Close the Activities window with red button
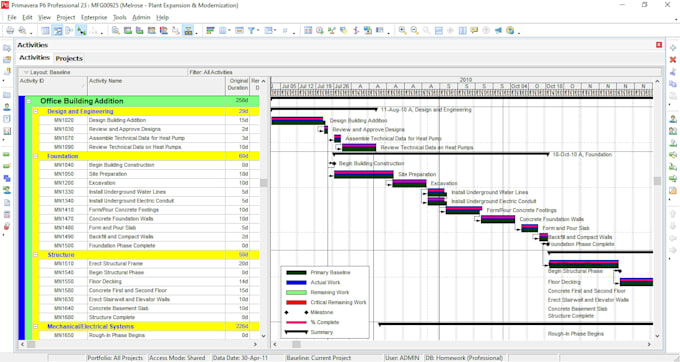The width and height of the screenshot is (680, 362). [659, 45]
